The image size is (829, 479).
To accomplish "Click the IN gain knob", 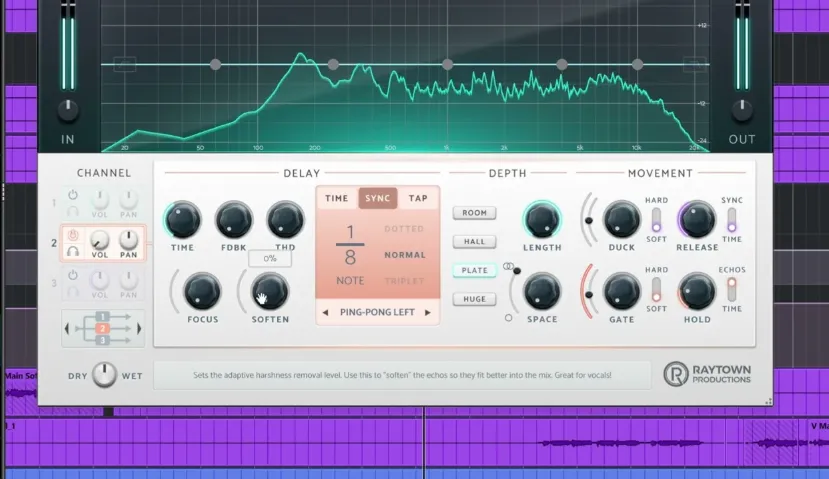I will [68, 109].
